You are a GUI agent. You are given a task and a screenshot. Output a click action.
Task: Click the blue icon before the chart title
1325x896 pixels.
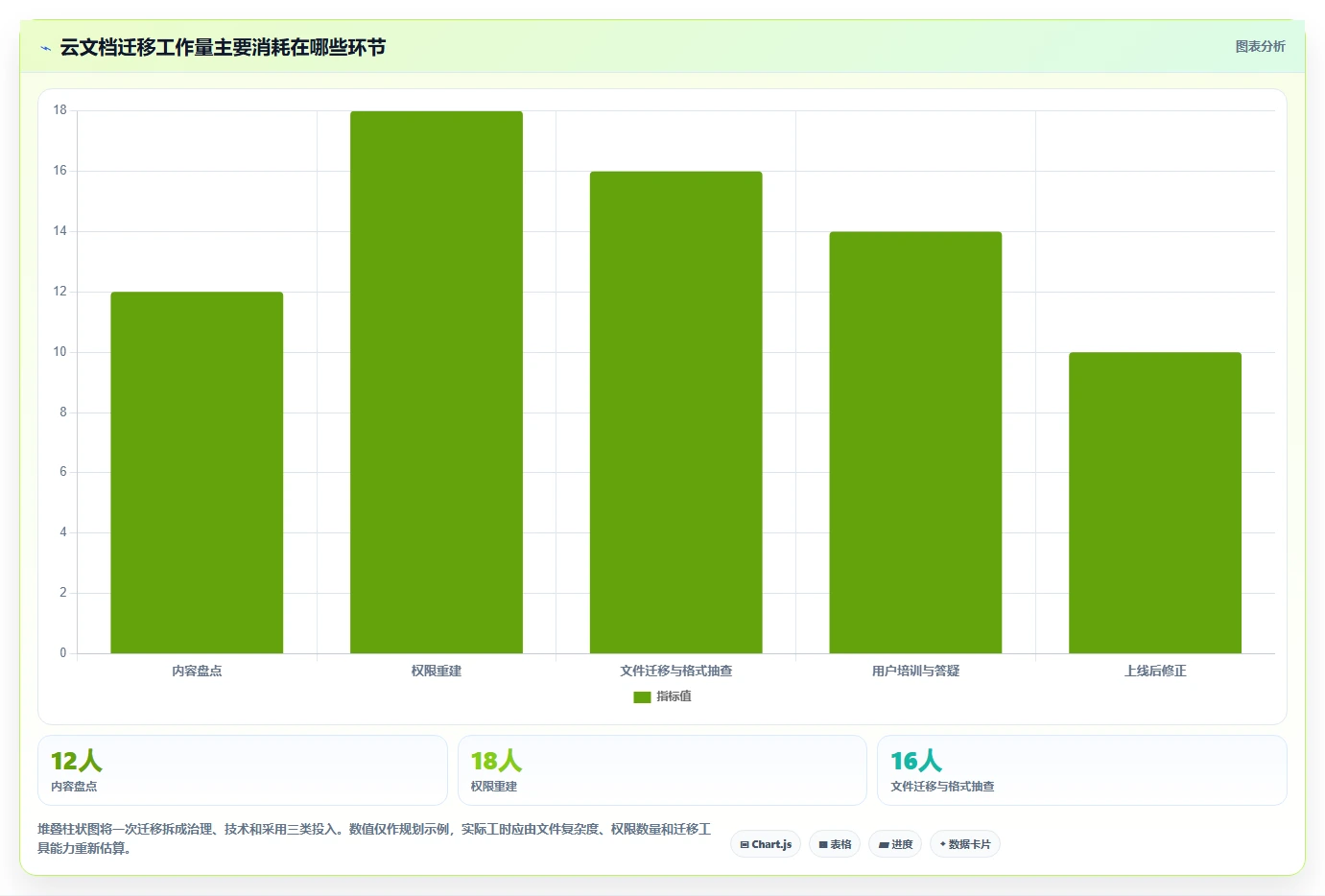click(x=45, y=48)
